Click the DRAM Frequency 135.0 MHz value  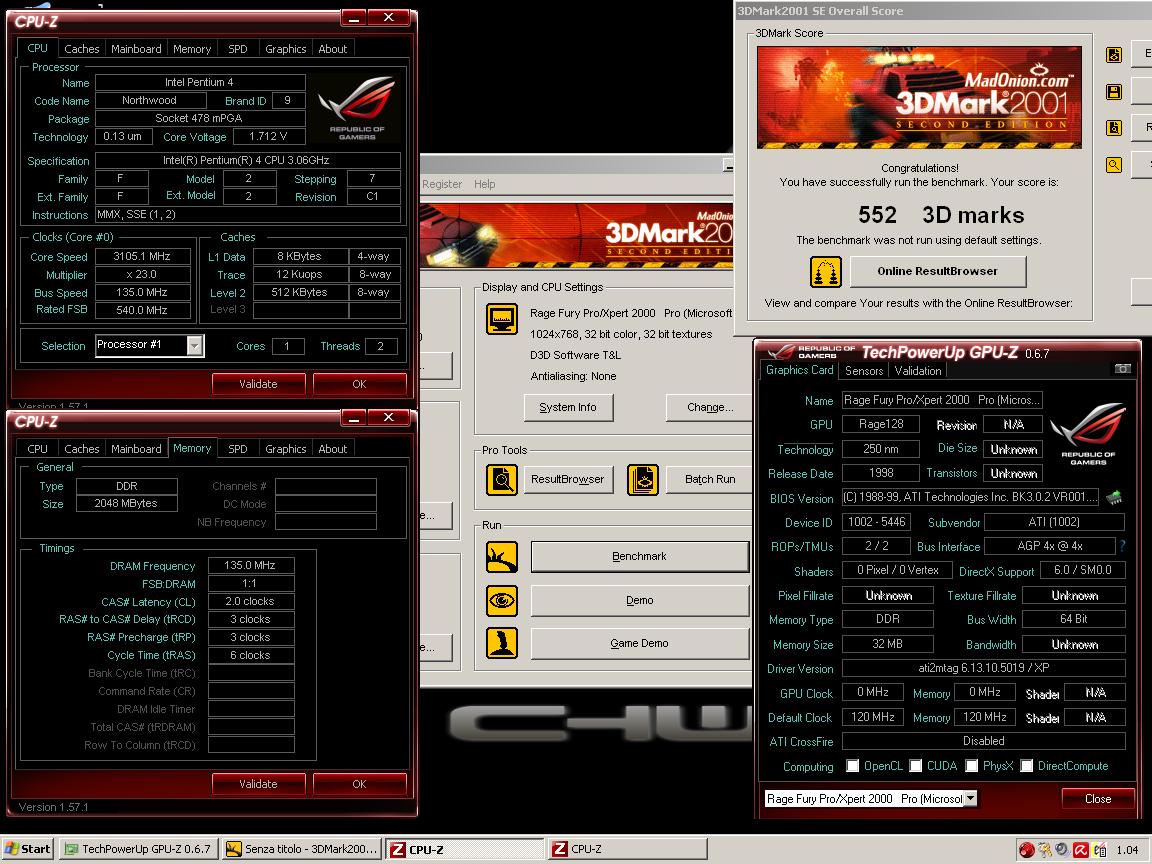coord(251,565)
